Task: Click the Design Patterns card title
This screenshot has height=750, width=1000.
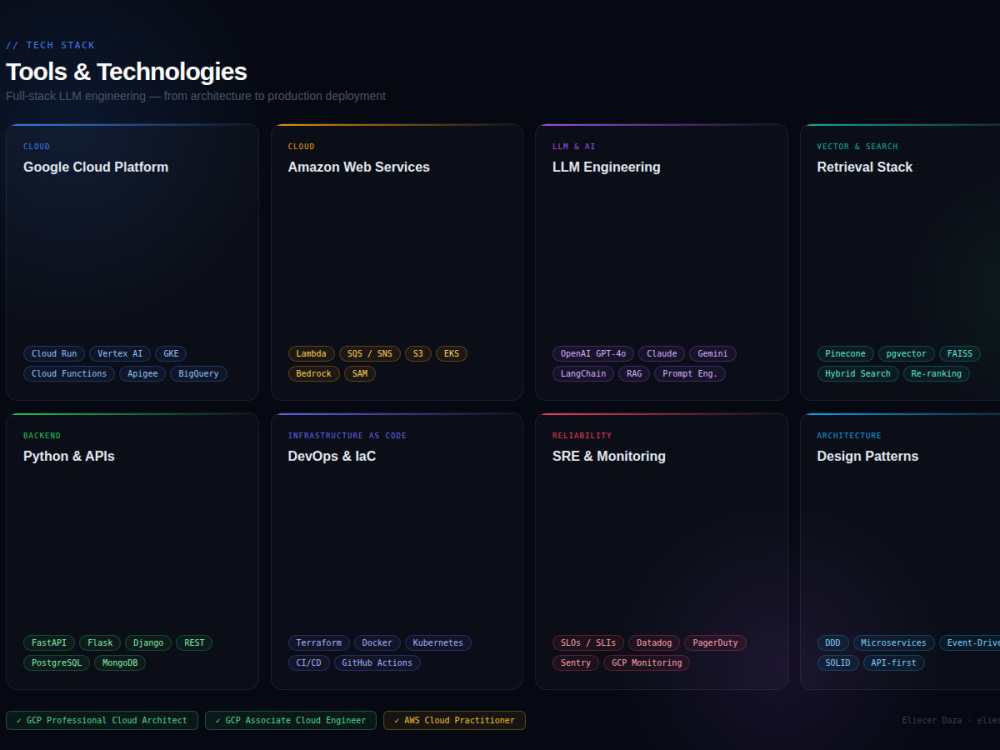Action: pyautogui.click(x=867, y=456)
